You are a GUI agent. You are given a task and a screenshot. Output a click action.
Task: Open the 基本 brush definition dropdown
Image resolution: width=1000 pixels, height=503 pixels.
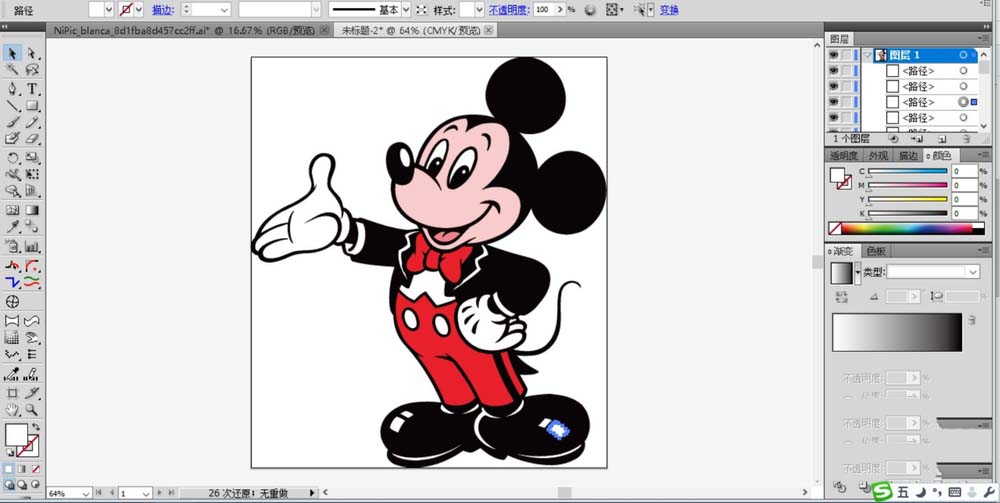click(405, 10)
